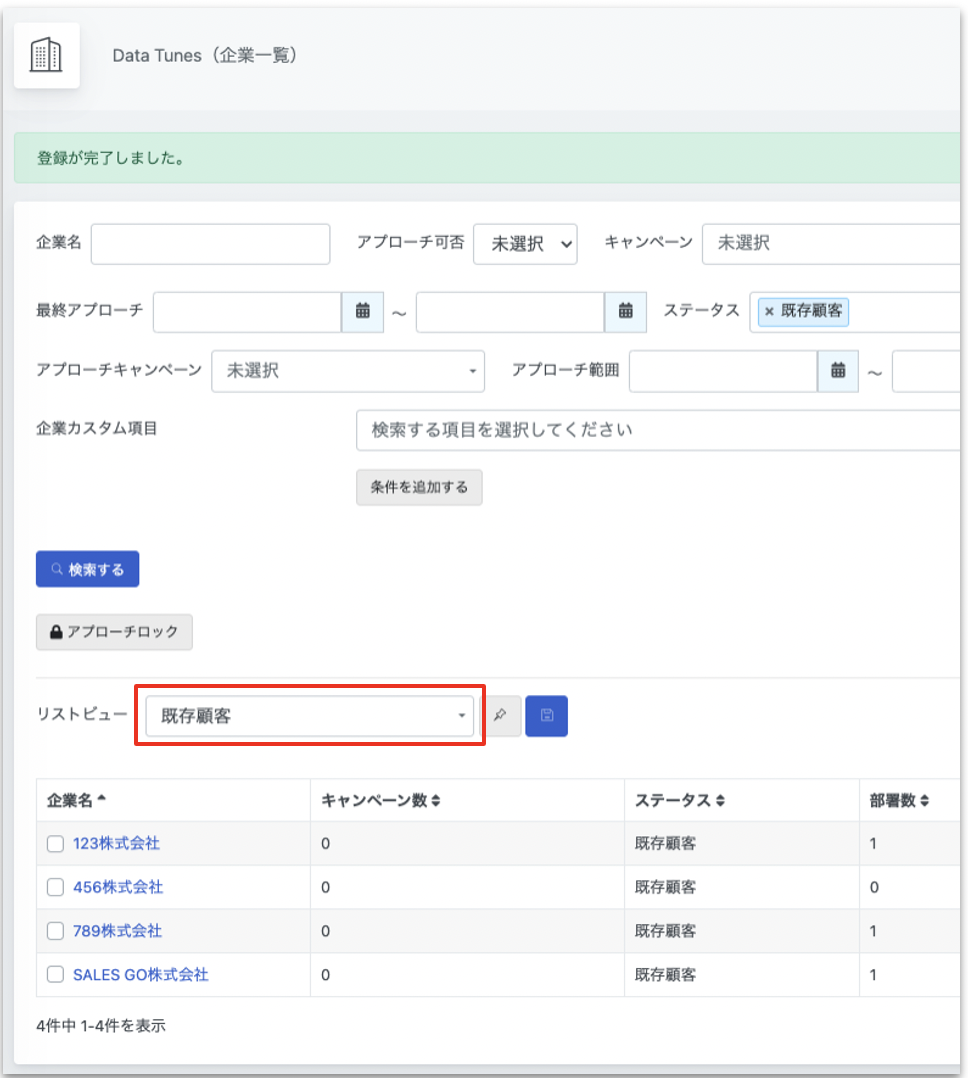Click the 検索する search button

coord(87,569)
